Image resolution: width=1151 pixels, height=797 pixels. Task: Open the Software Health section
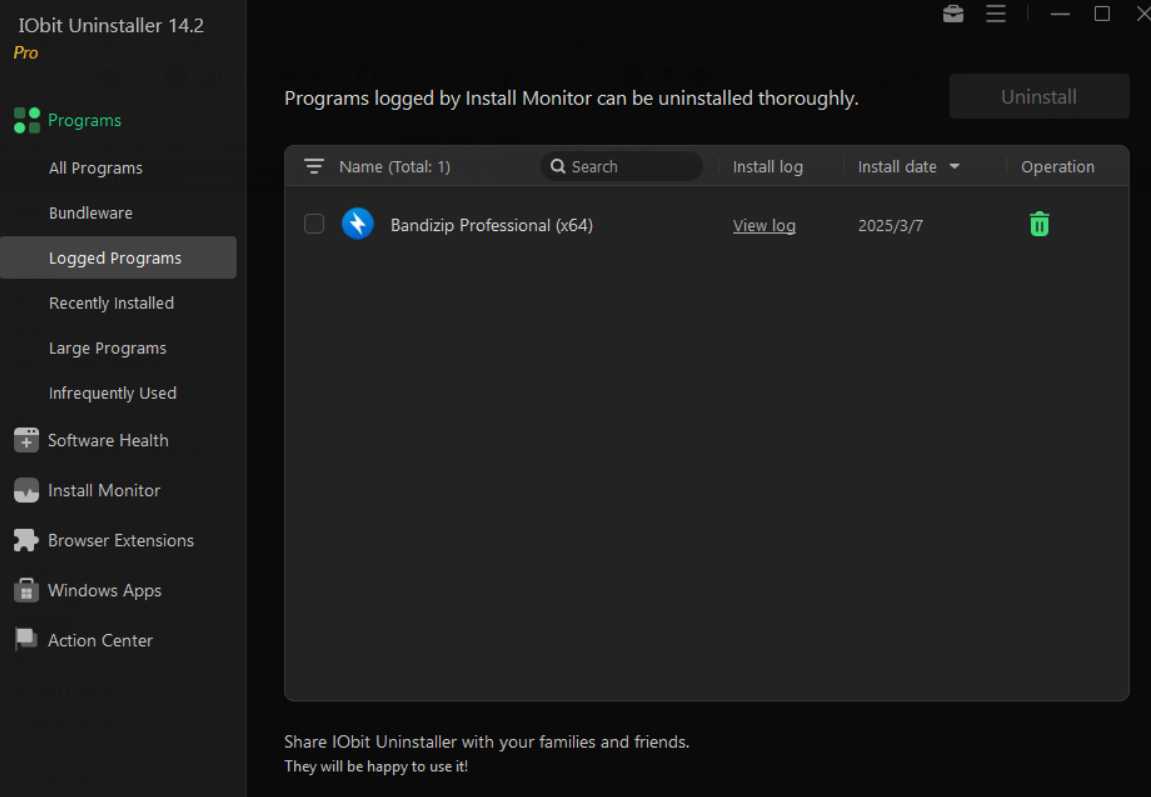pyautogui.click(x=108, y=440)
